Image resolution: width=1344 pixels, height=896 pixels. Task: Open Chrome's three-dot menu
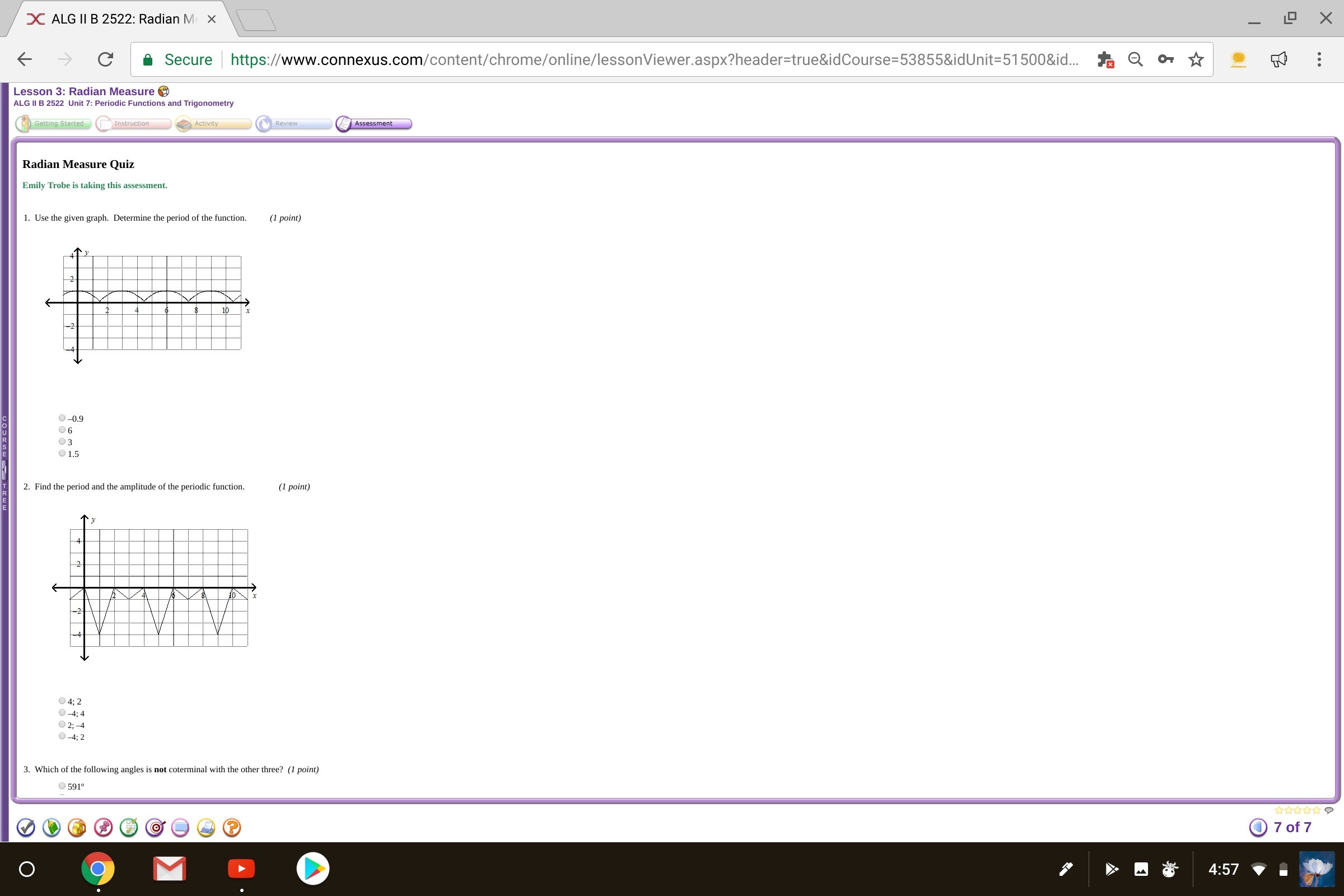pos(1319,59)
